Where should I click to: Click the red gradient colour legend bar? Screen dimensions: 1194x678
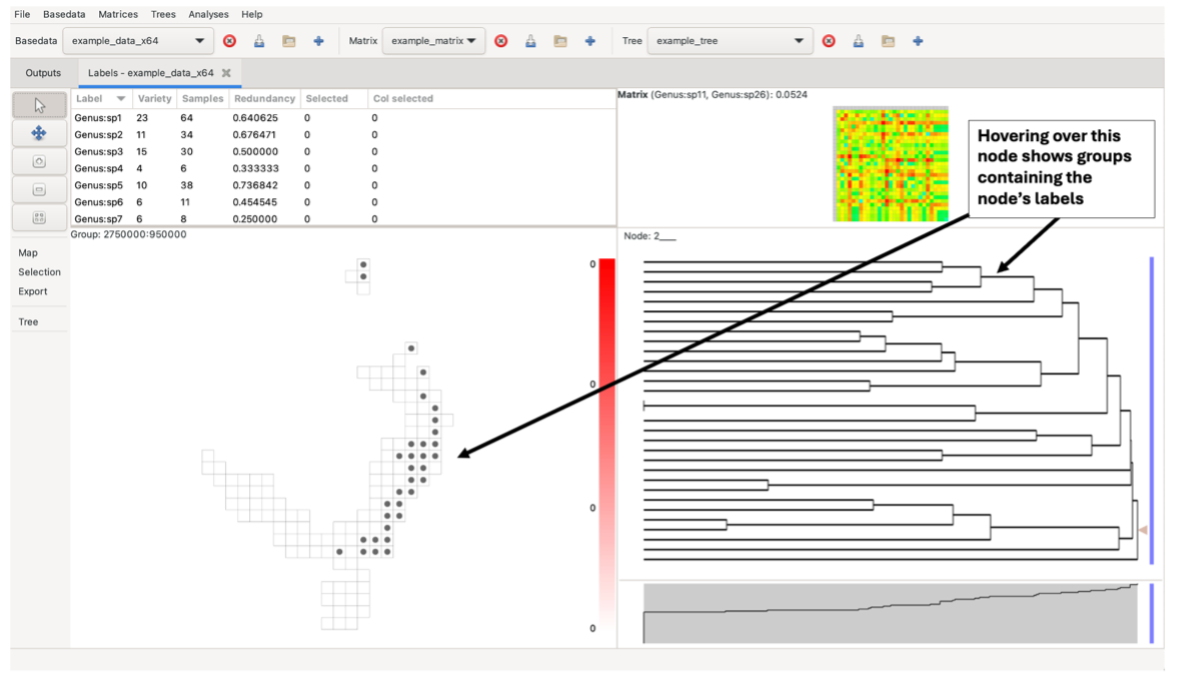click(x=606, y=440)
